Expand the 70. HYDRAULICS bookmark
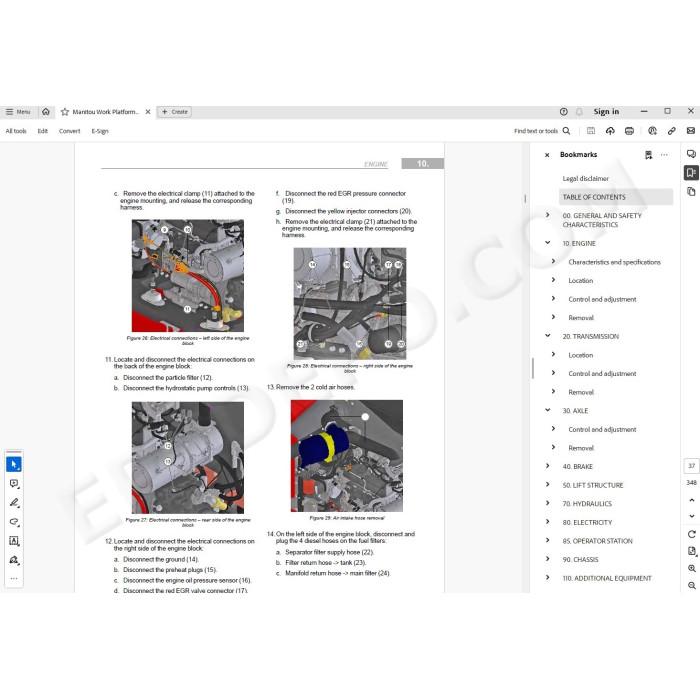This screenshot has width=700, height=700. pos(547,503)
